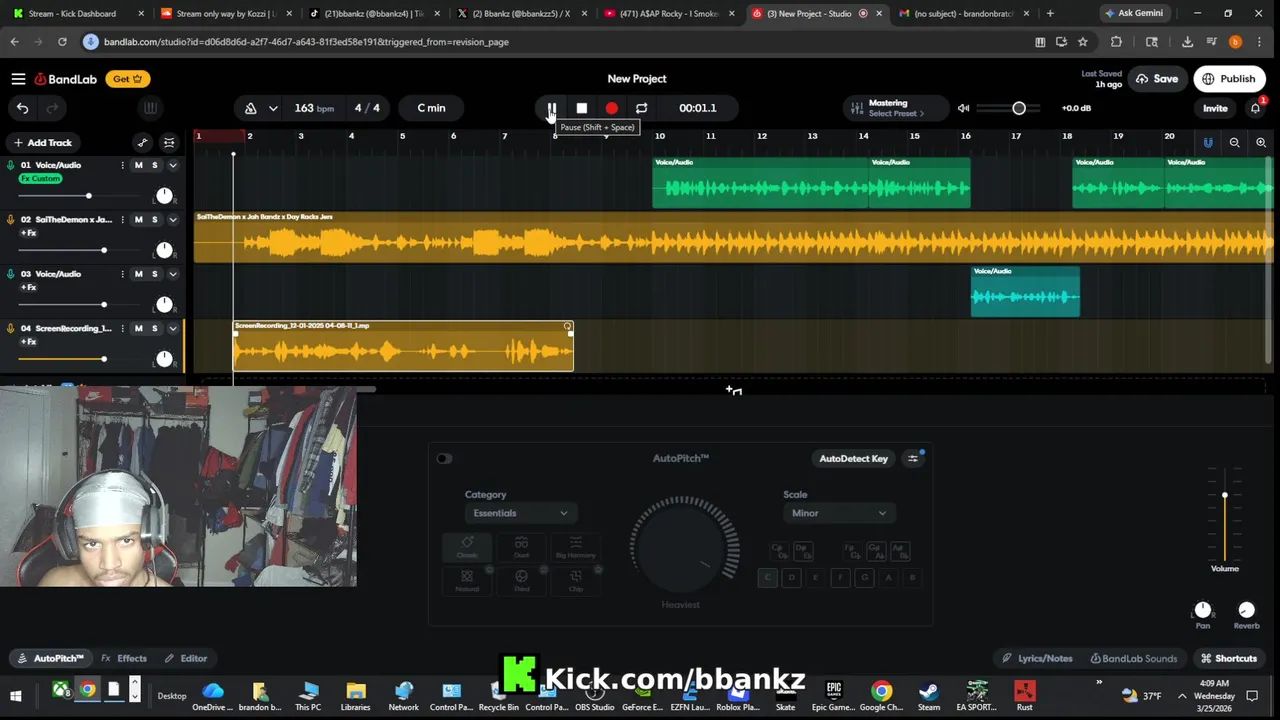Open Fx Custom on track 01

pos(41,179)
